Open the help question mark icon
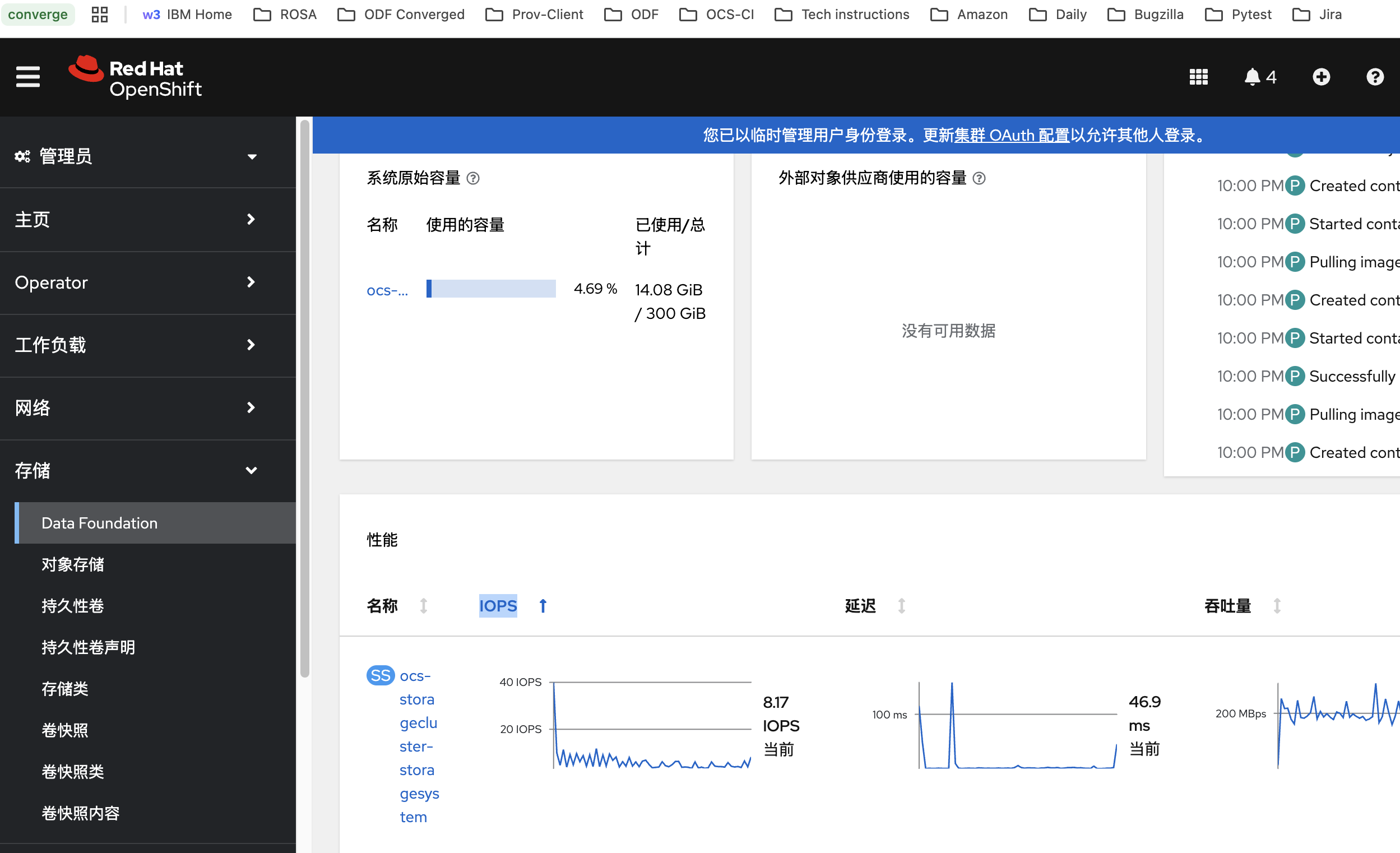 click(x=1374, y=77)
